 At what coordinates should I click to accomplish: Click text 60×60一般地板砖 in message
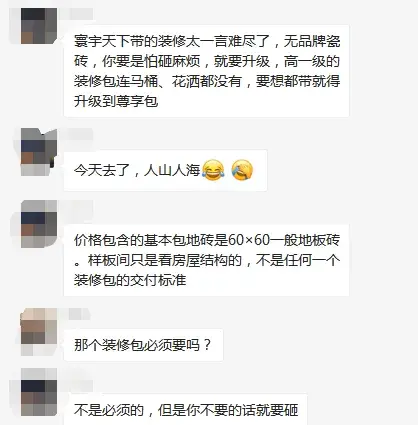pos(279,240)
